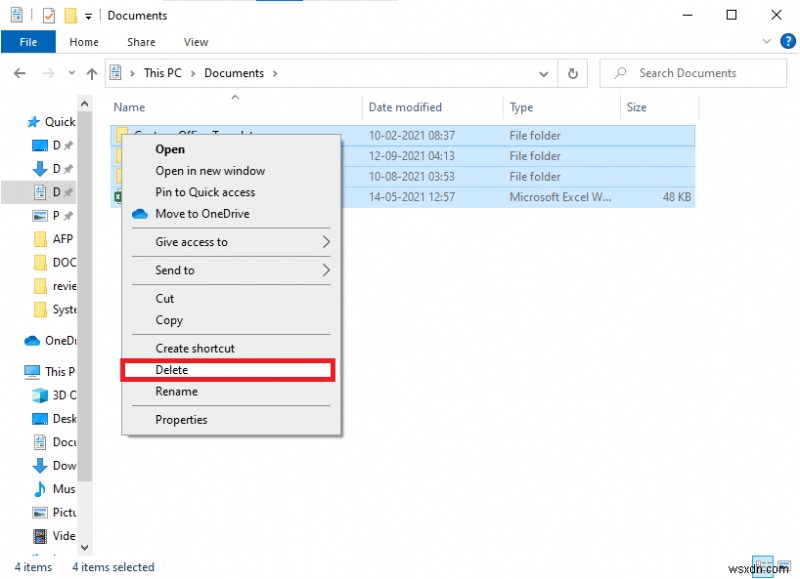Image resolution: width=800 pixels, height=579 pixels.
Task: Open Documents under This PC
Action: (54, 442)
